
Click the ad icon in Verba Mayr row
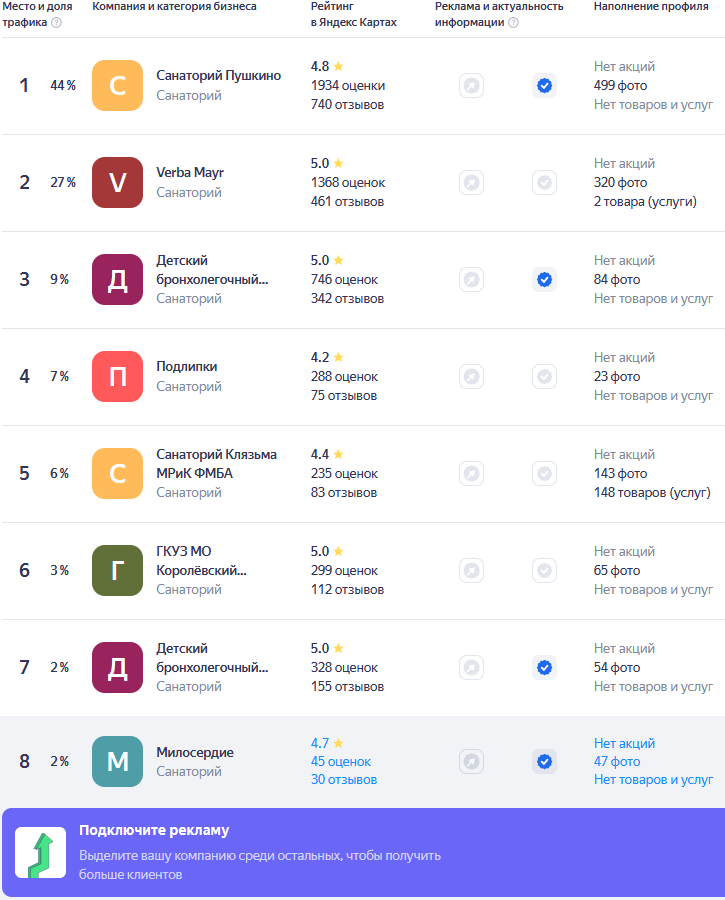click(471, 183)
